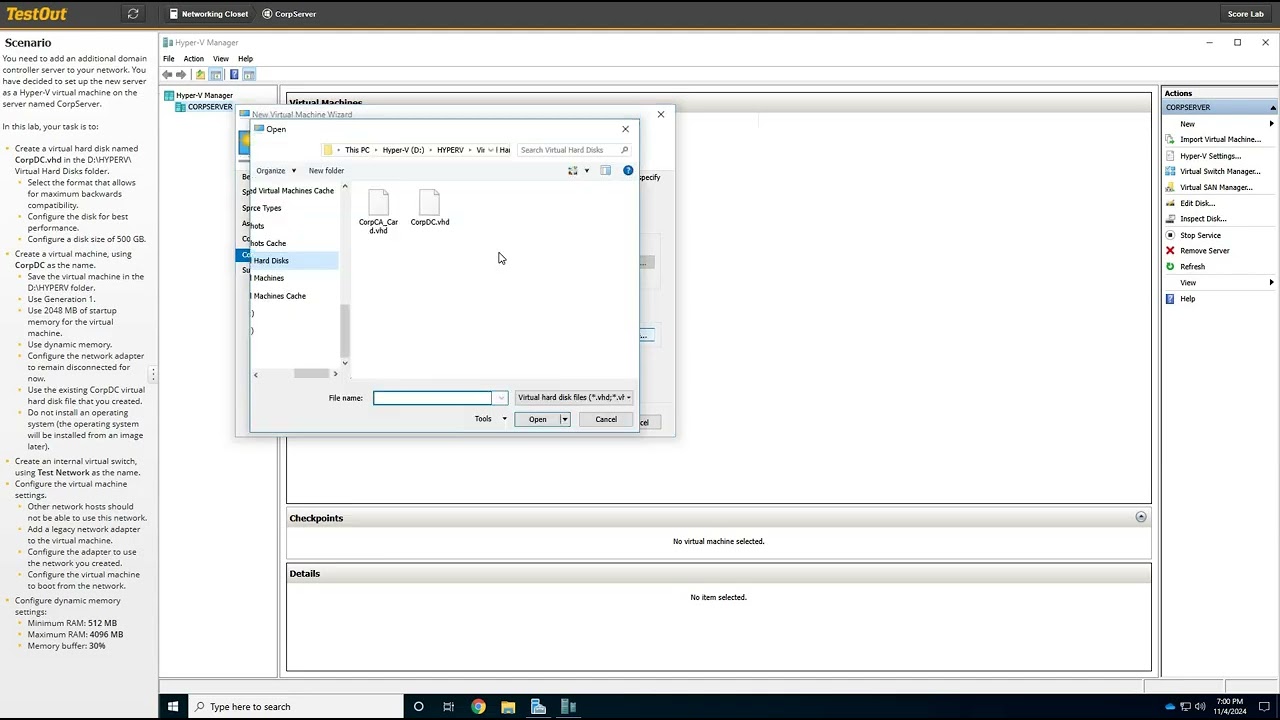Click the Inspect Disk icon in Actions
This screenshot has height=720, width=1280.
coord(1170,219)
